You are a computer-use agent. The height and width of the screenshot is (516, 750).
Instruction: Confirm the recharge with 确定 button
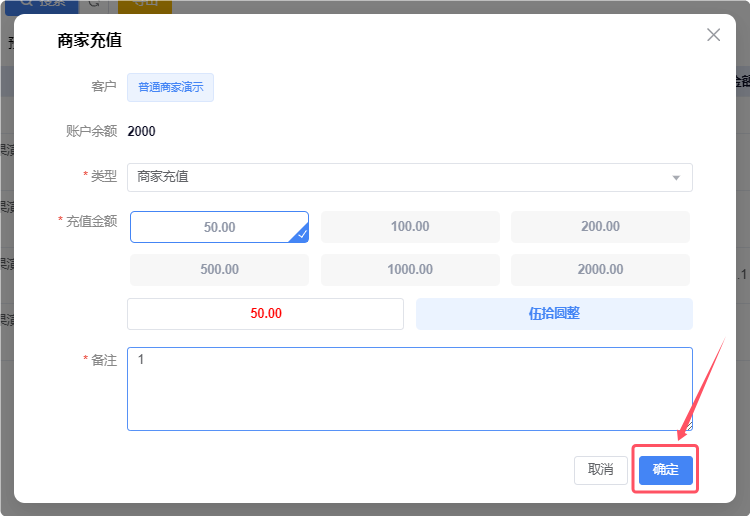(x=665, y=470)
